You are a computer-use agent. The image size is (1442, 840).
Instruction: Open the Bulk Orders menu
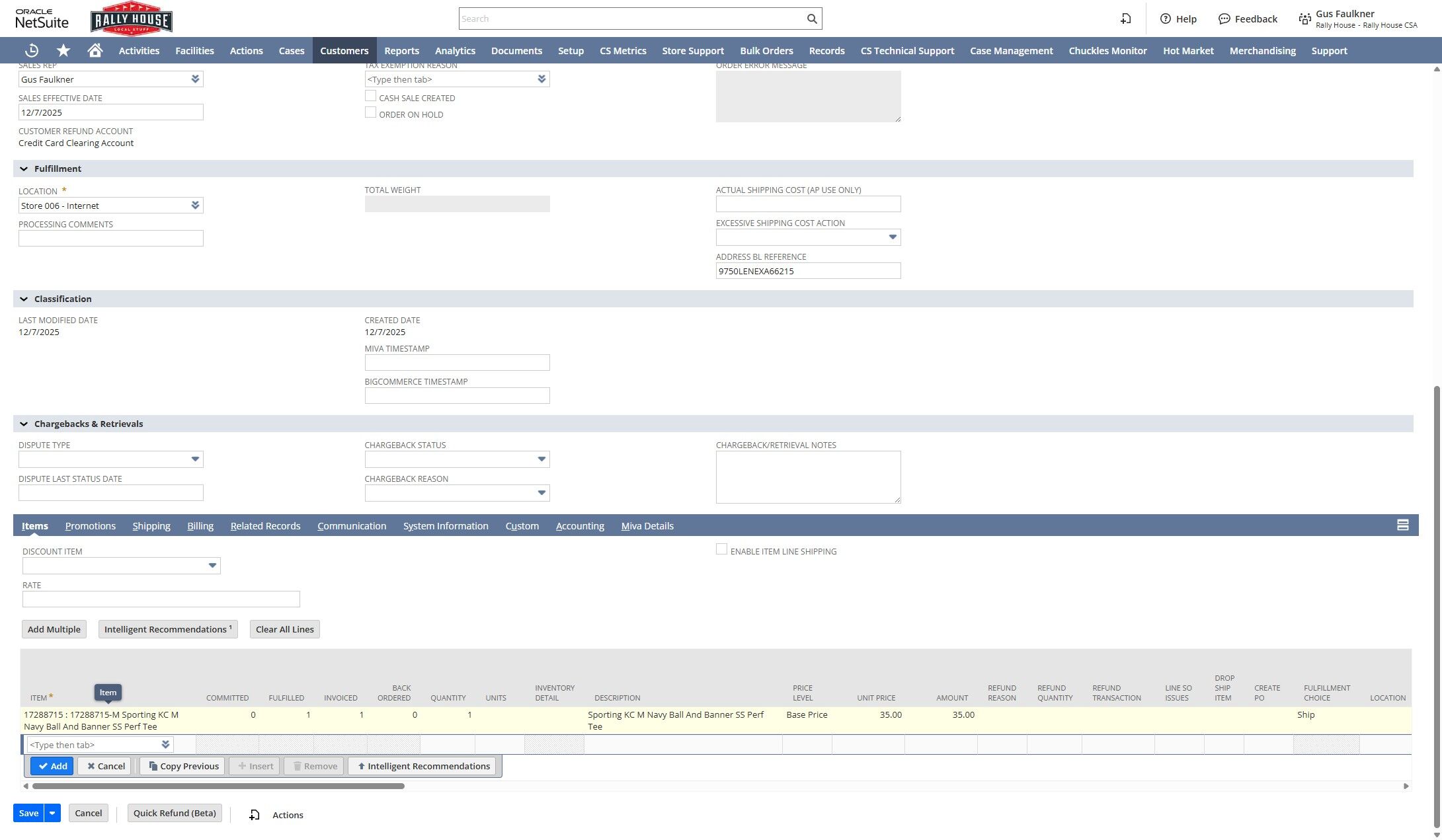point(766,51)
